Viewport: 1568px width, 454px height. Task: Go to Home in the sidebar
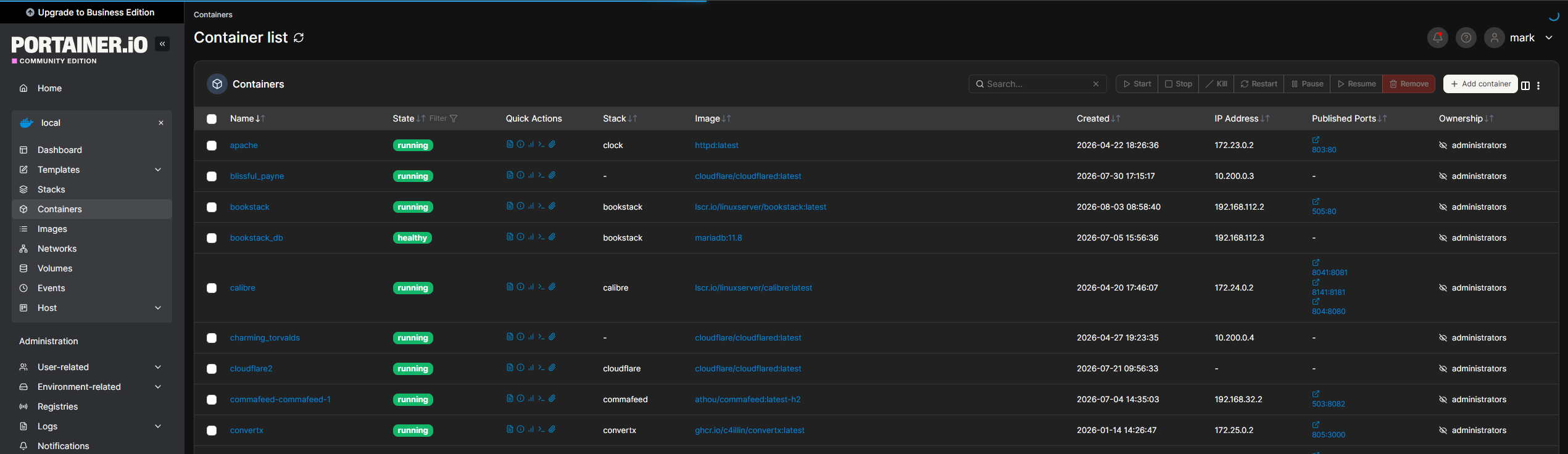pyautogui.click(x=92, y=88)
